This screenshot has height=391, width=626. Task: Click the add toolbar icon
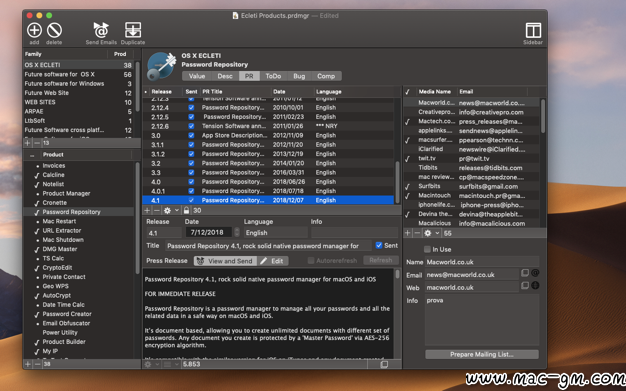(x=34, y=30)
